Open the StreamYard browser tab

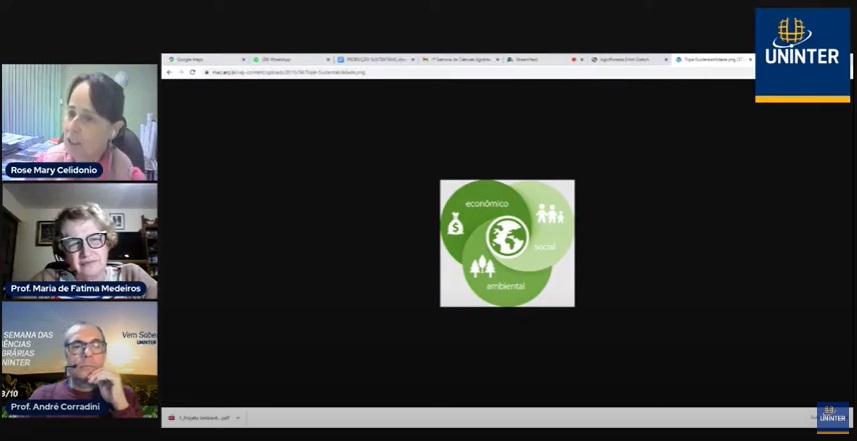(526, 60)
